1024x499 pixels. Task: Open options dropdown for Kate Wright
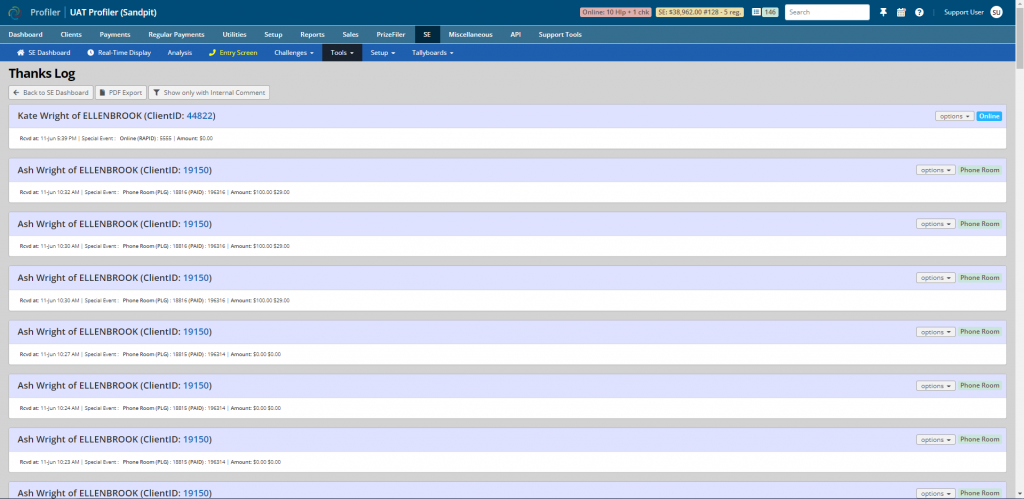point(954,116)
